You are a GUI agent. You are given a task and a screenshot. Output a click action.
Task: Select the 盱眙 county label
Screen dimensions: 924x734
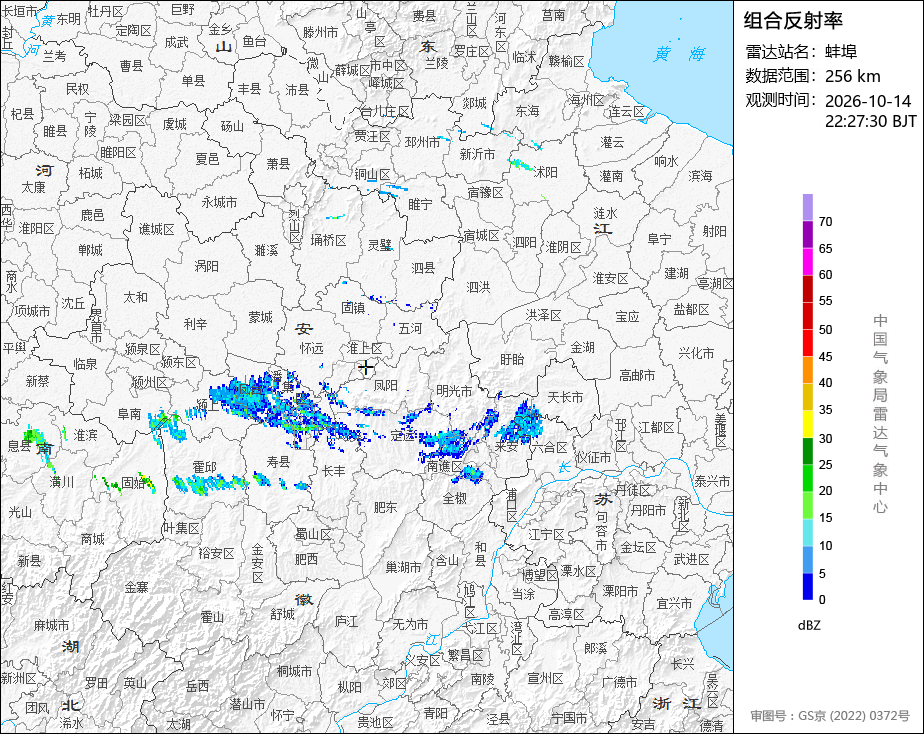tap(512, 359)
